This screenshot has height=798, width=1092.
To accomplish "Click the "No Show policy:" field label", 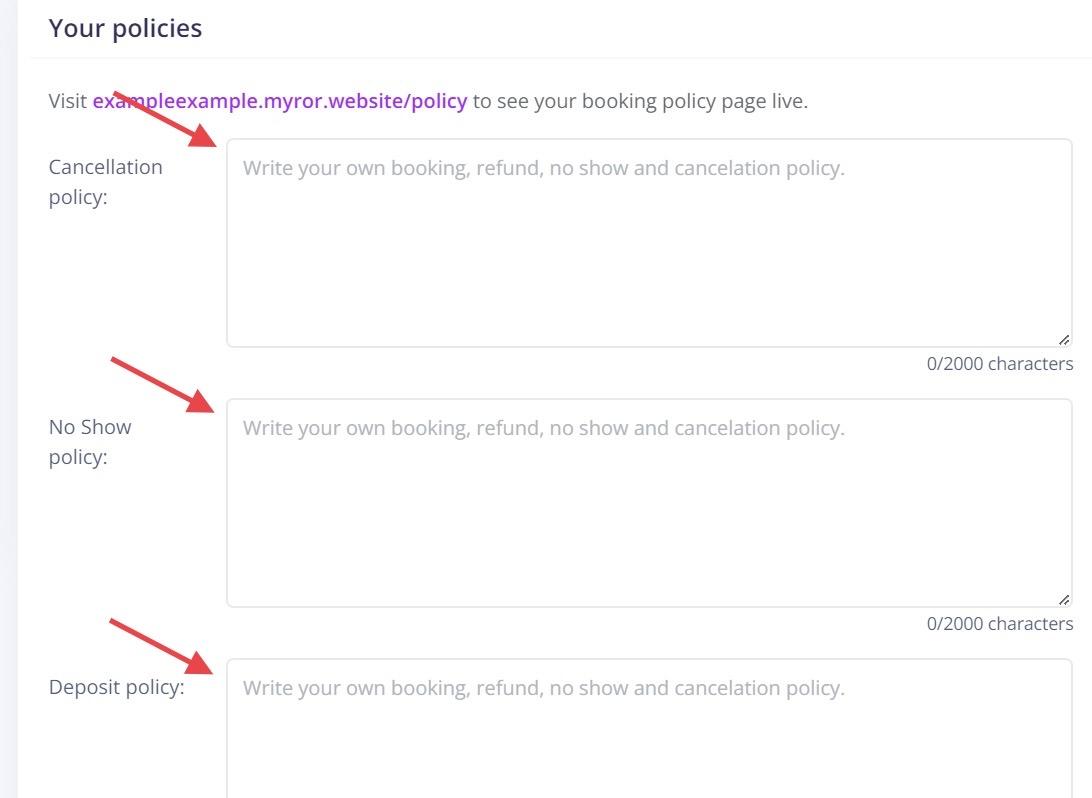I will 90,441.
